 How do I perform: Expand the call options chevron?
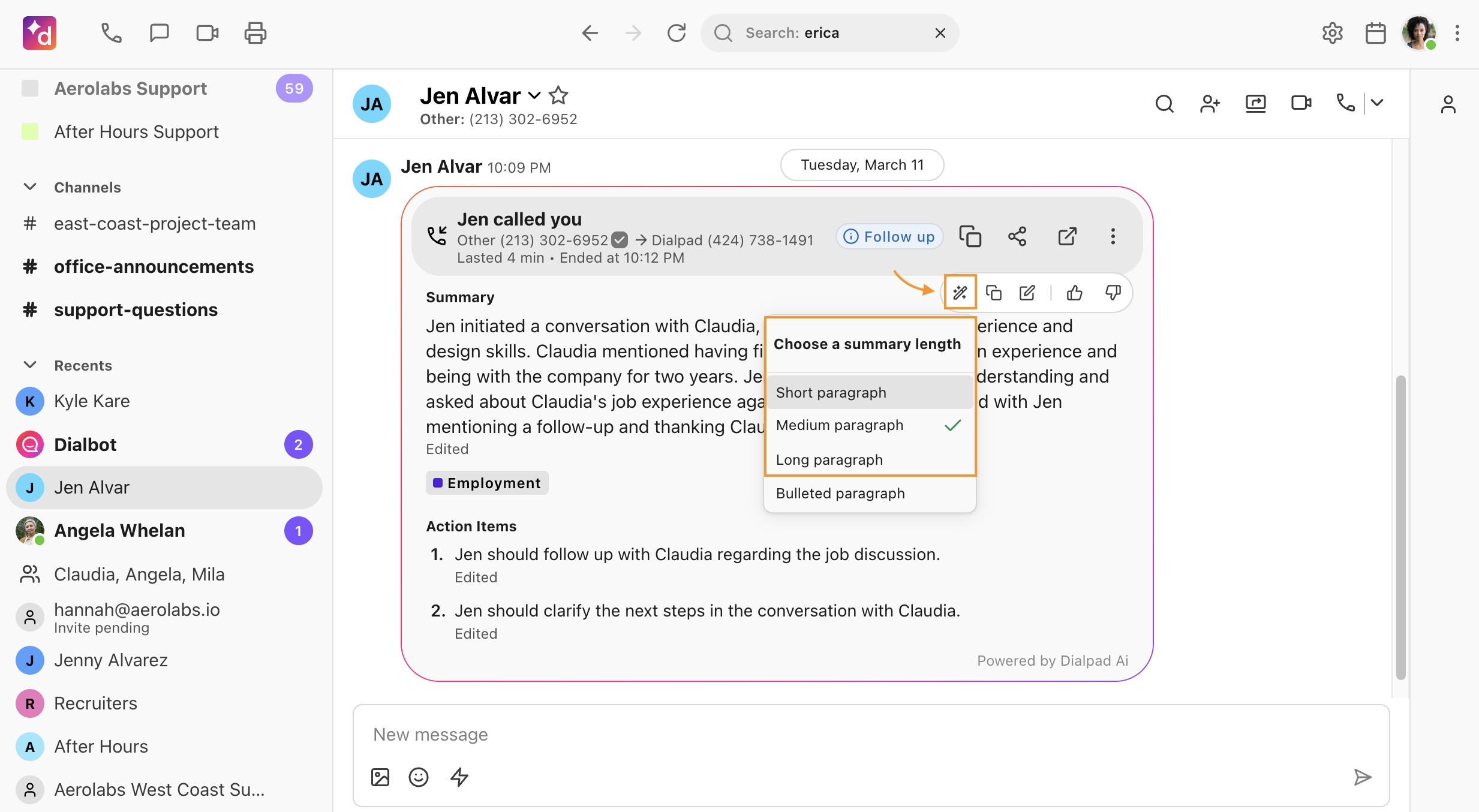1377,103
